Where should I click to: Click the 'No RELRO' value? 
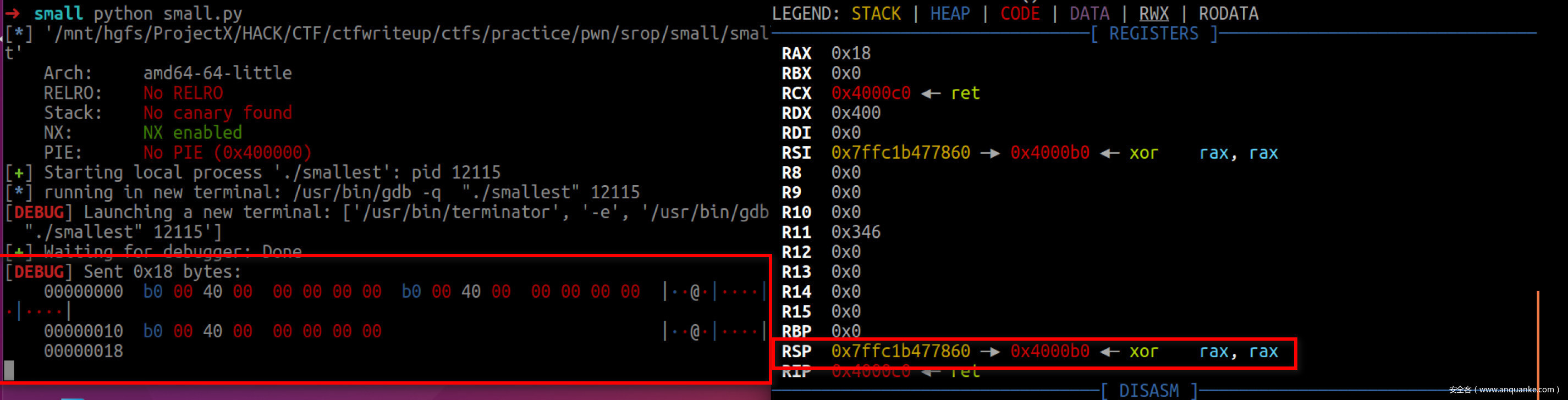coord(183,93)
